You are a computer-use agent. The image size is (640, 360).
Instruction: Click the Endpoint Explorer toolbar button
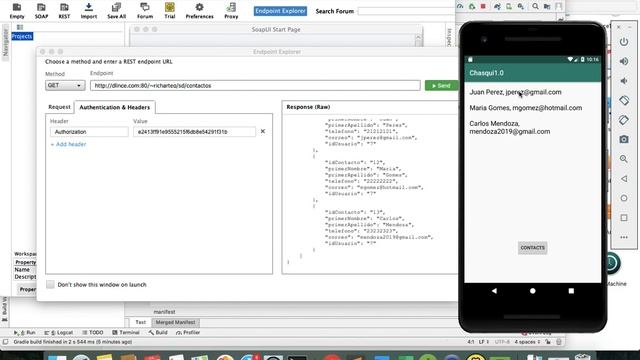(280, 11)
